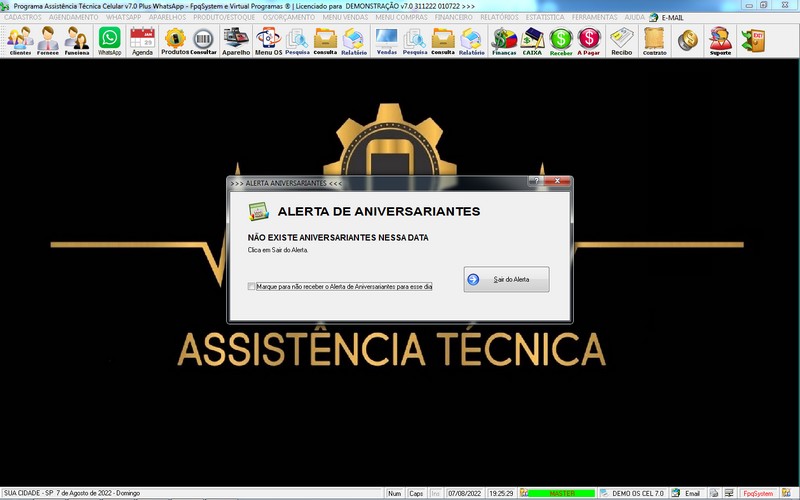
Task: Open the MENU COMPRAS menu
Action: (x=402, y=17)
